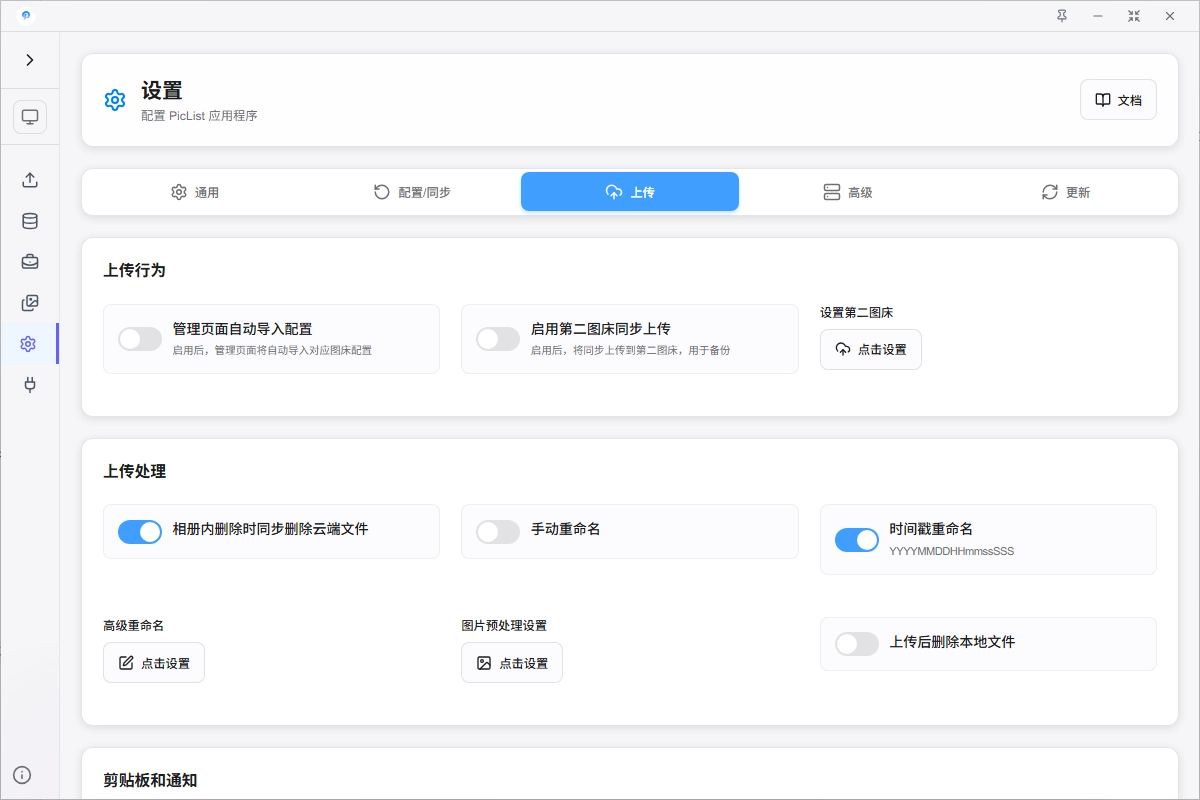The height and width of the screenshot is (800, 1200).
Task: Open the image gallery icon in sidebar
Action: (30, 302)
